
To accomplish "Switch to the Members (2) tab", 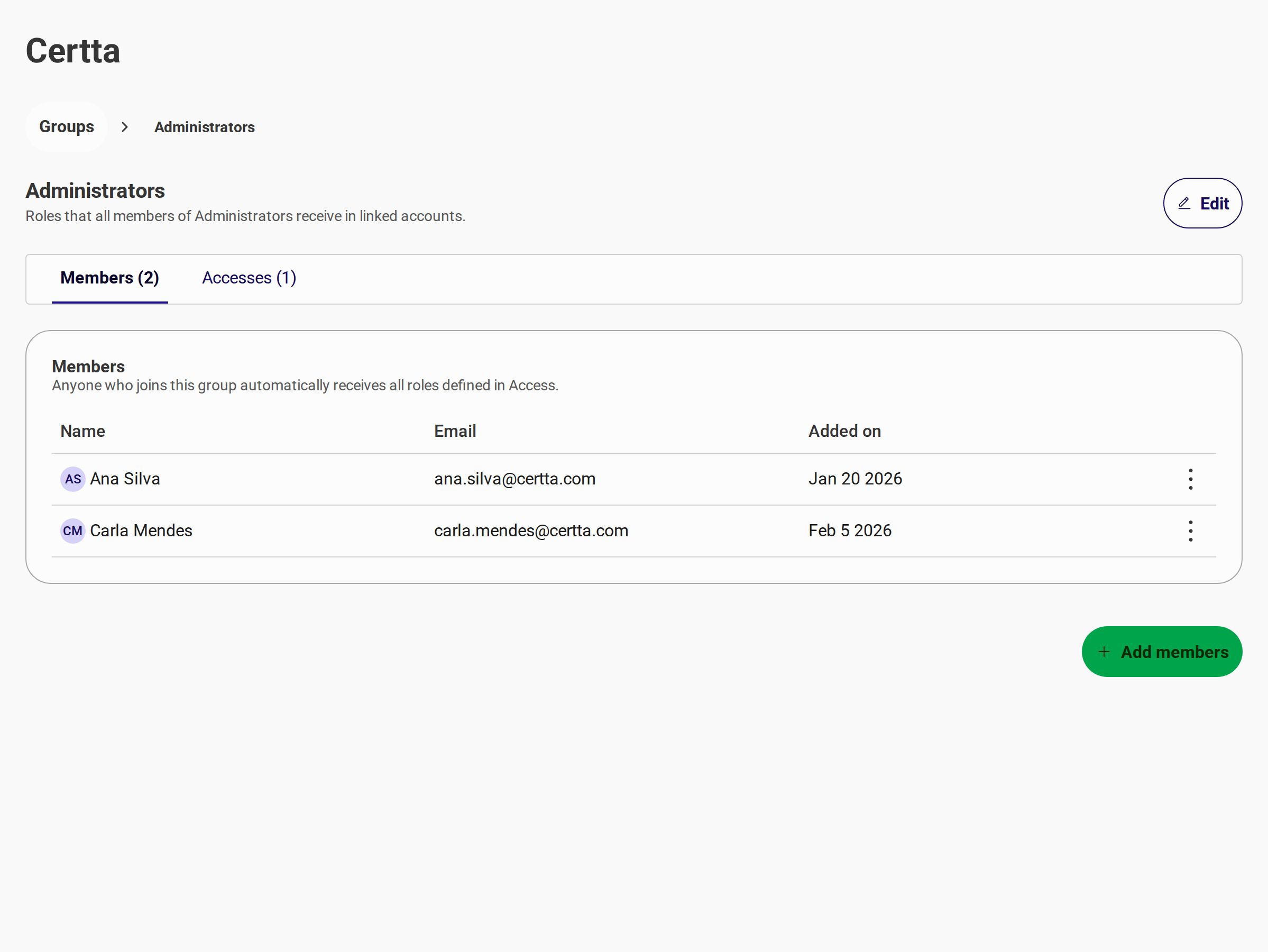I will tap(109, 278).
